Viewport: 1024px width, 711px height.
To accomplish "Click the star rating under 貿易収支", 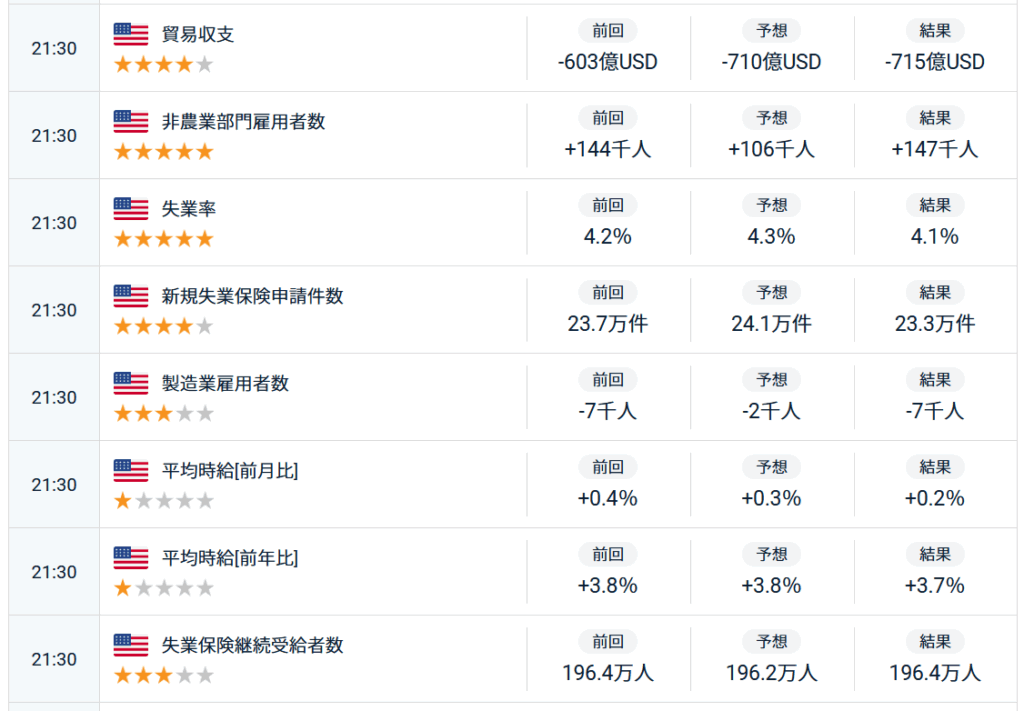I will tap(164, 65).
